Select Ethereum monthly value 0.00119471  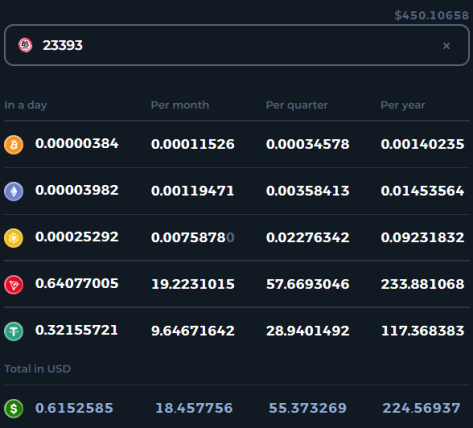click(x=193, y=191)
